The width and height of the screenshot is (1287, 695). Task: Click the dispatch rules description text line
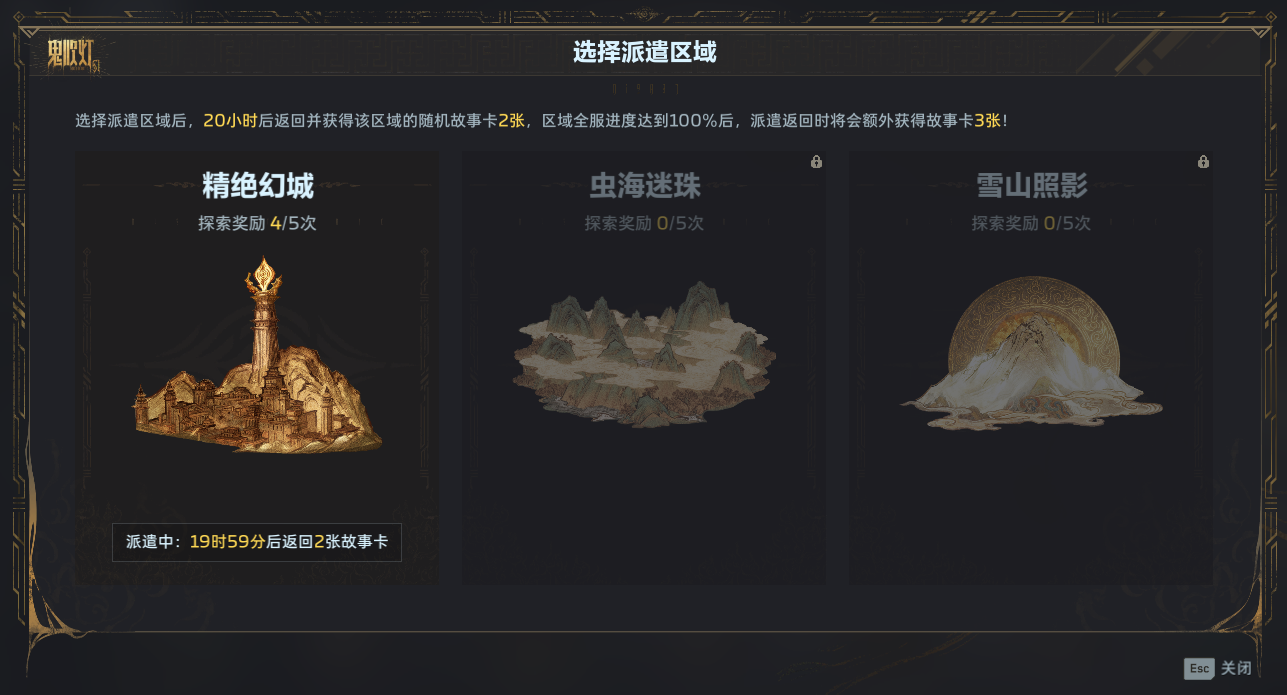coord(542,120)
